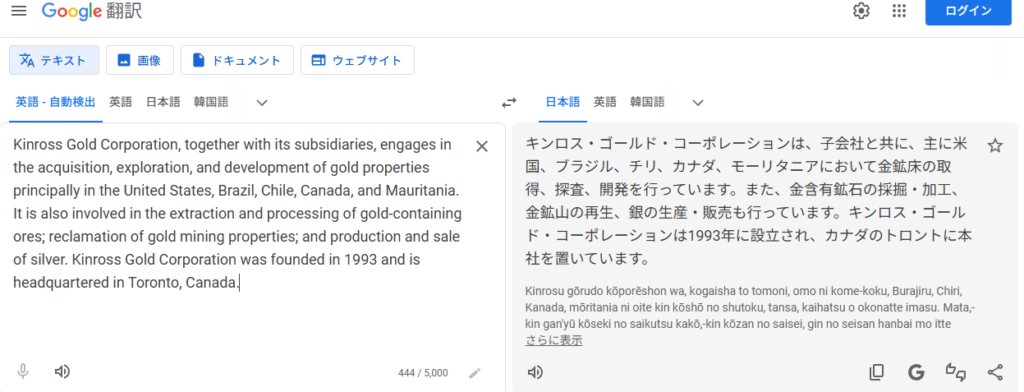Expand the source language list chevron
Image resolution: width=1024 pixels, height=392 pixels.
pos(262,103)
